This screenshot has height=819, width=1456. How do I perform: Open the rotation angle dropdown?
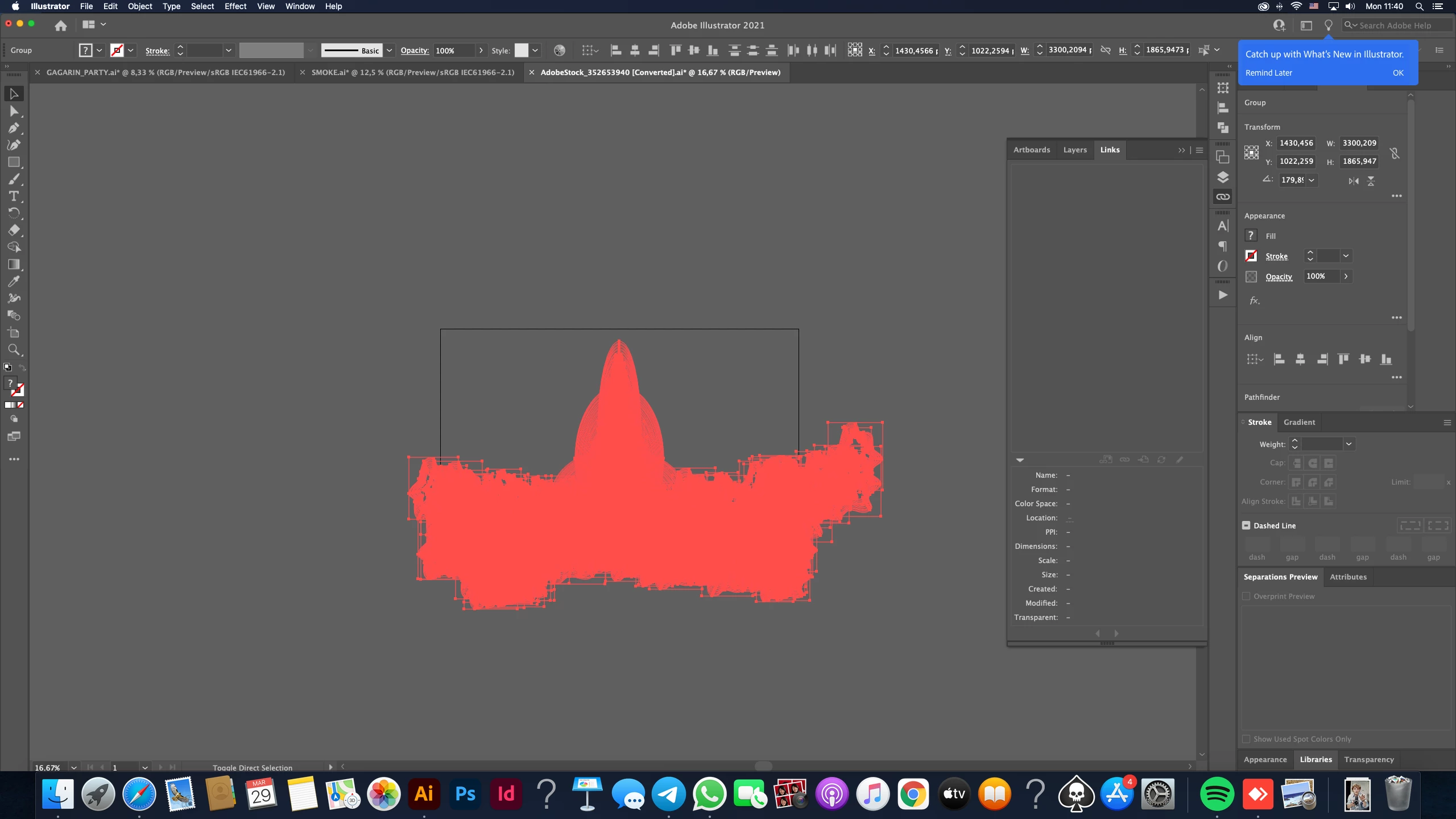1312,180
